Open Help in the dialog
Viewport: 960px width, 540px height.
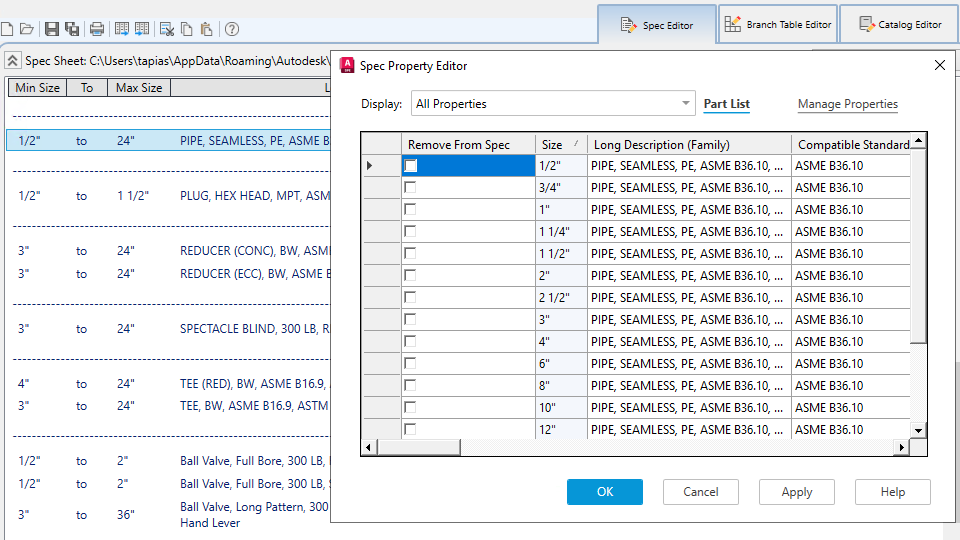pyautogui.click(x=893, y=492)
